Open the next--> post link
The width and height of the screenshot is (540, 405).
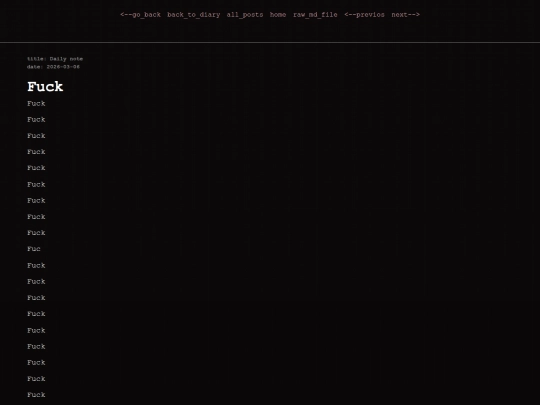click(x=405, y=15)
